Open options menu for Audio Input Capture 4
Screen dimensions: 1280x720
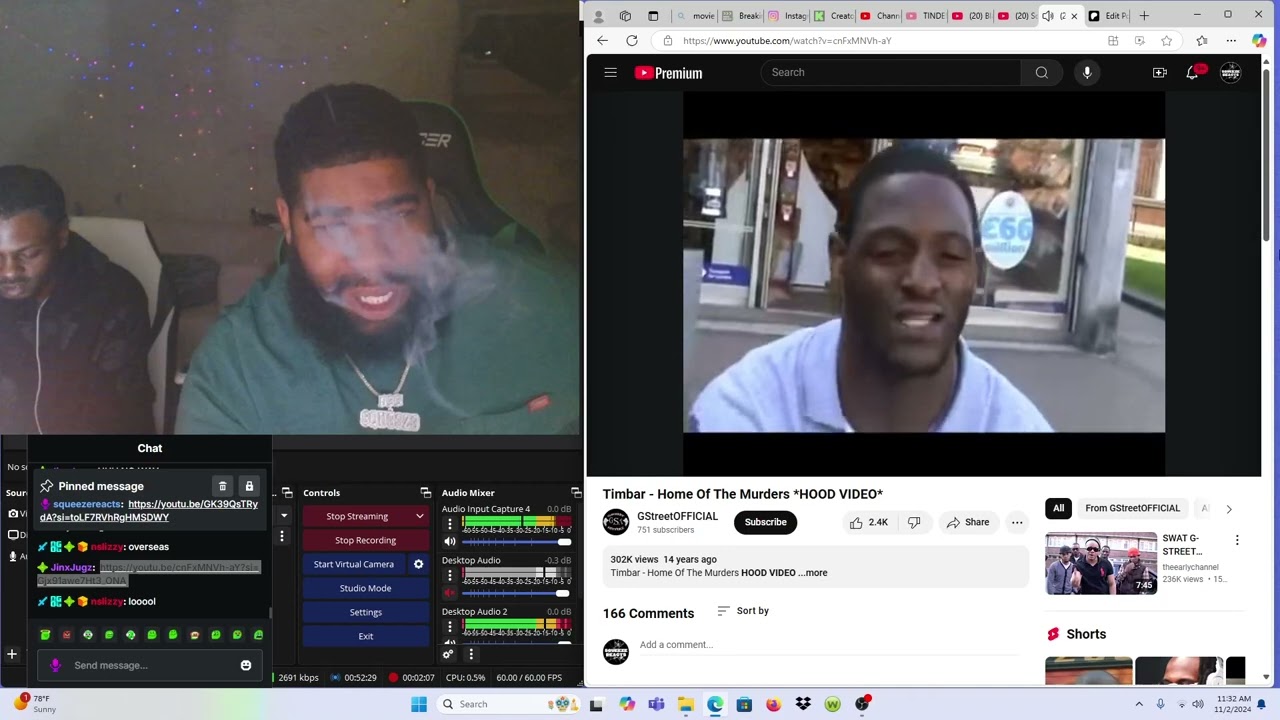coord(450,524)
